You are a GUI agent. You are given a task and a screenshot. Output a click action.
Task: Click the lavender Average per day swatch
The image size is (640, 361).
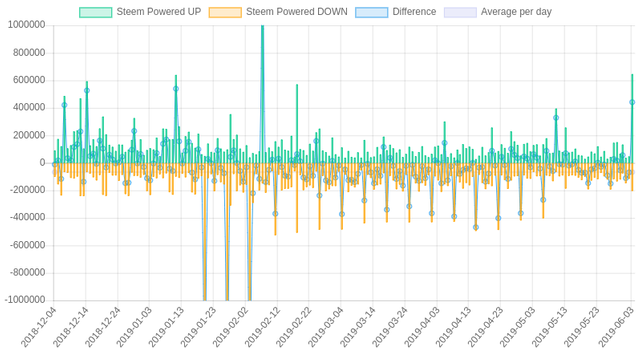click(x=460, y=12)
